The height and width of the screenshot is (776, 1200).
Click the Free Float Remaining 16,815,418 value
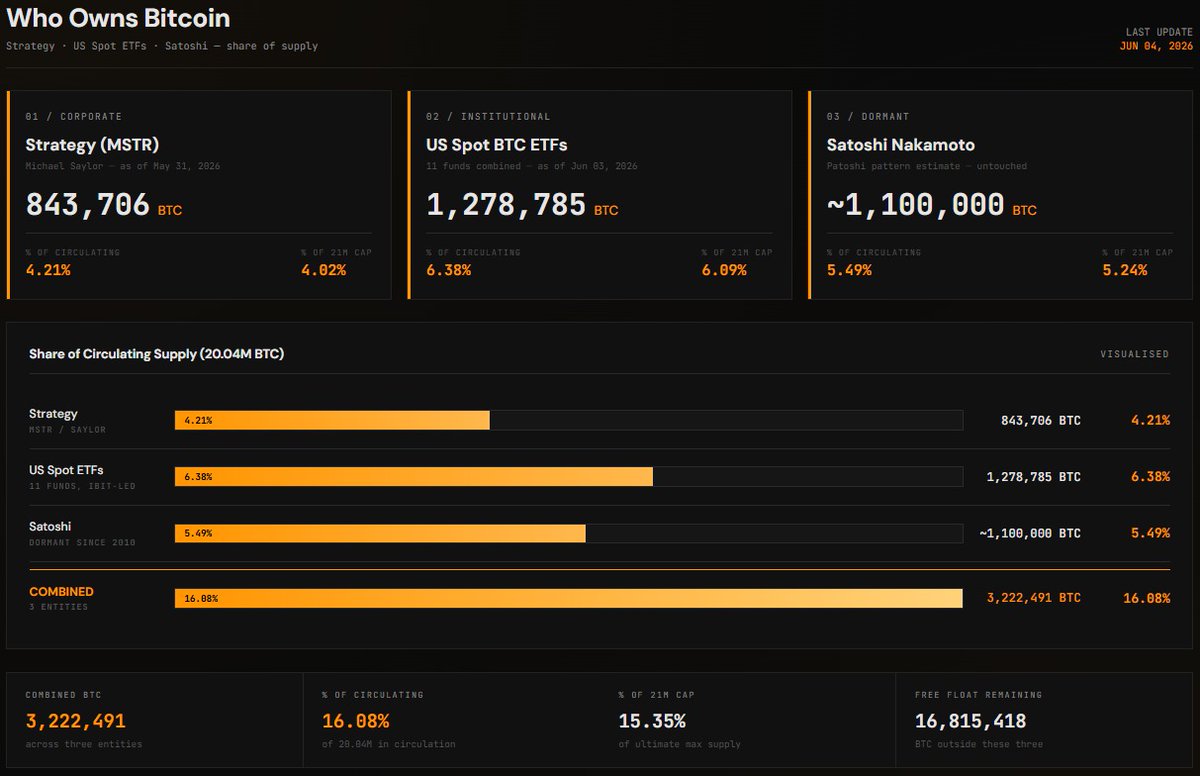pyautogui.click(x=970, y=721)
